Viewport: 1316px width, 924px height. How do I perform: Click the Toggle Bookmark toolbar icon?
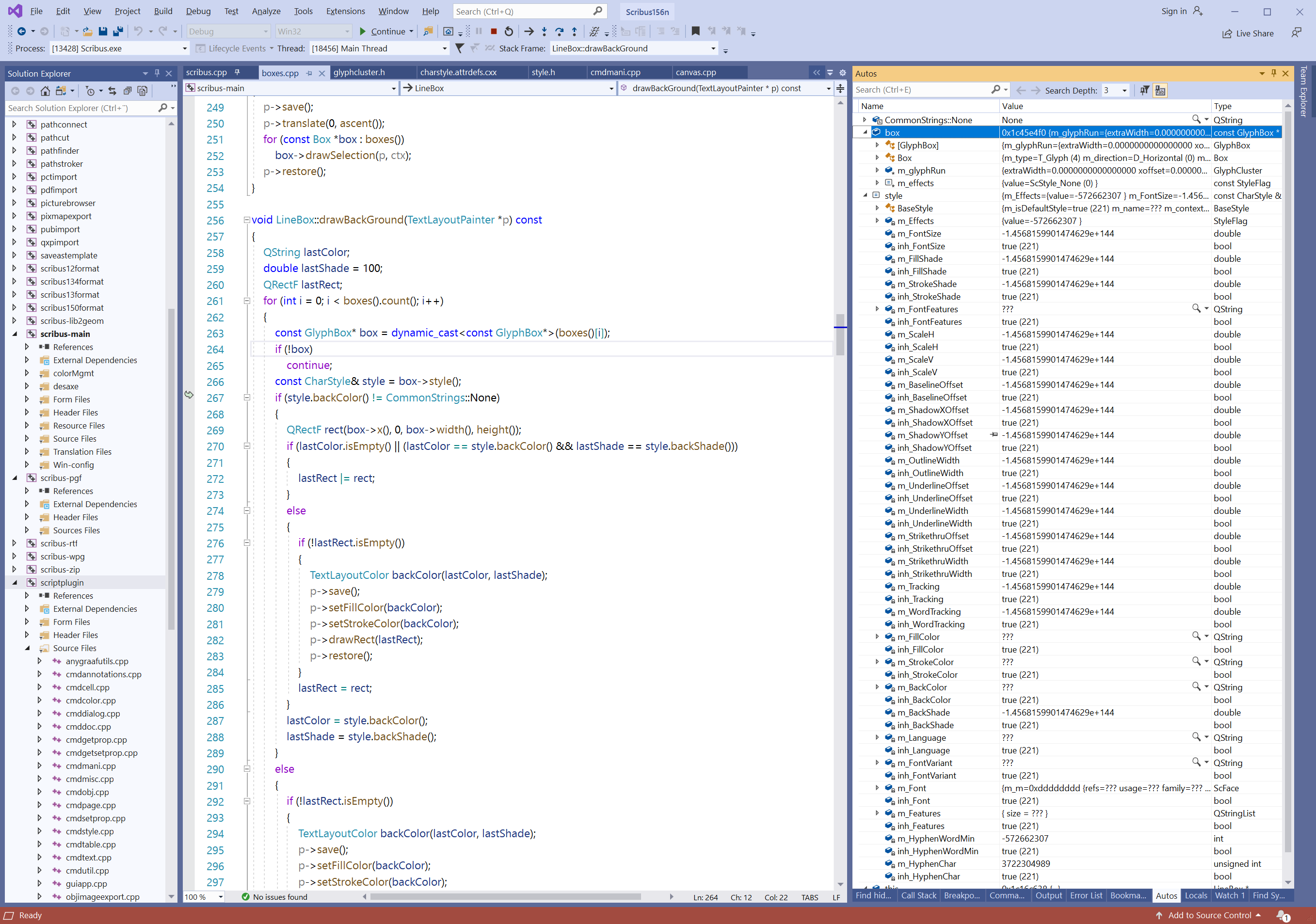[695, 32]
